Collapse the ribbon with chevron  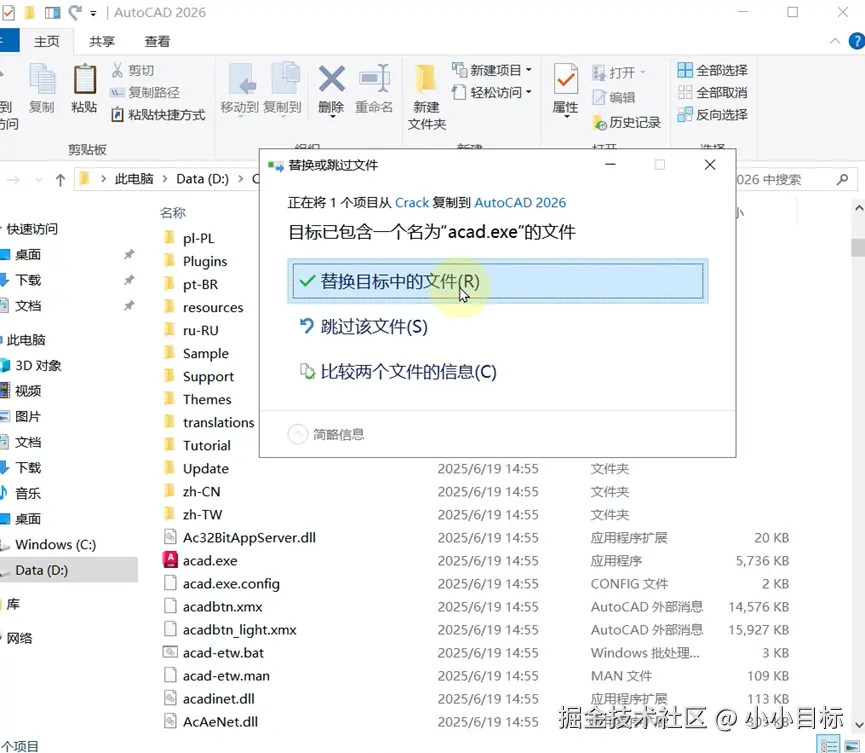pos(835,41)
